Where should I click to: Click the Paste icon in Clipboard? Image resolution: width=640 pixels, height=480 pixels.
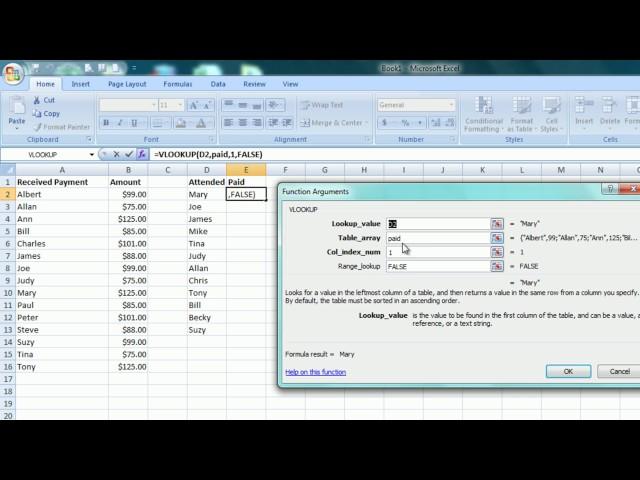pos(16,108)
